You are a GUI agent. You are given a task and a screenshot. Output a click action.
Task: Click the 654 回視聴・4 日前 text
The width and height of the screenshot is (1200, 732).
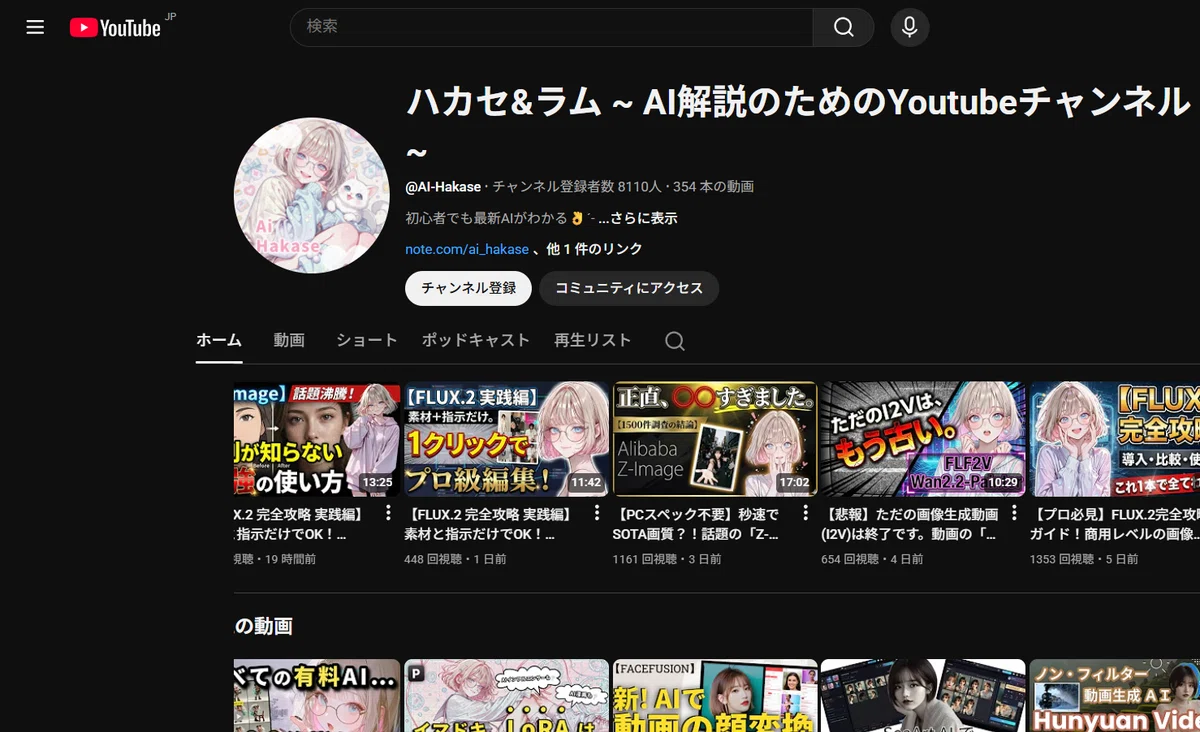pos(872,560)
